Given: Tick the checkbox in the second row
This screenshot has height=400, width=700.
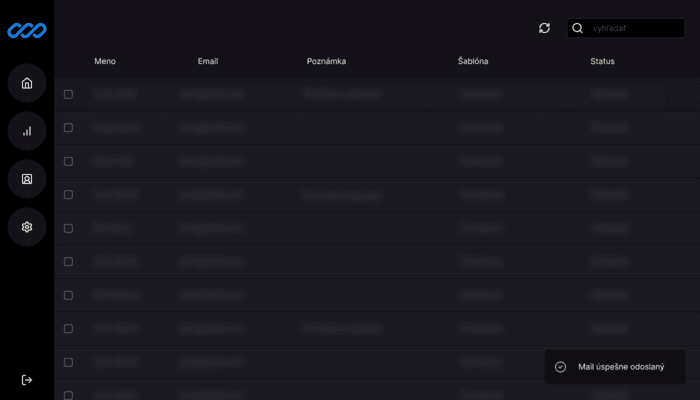Looking at the screenshot, I should coord(69,128).
